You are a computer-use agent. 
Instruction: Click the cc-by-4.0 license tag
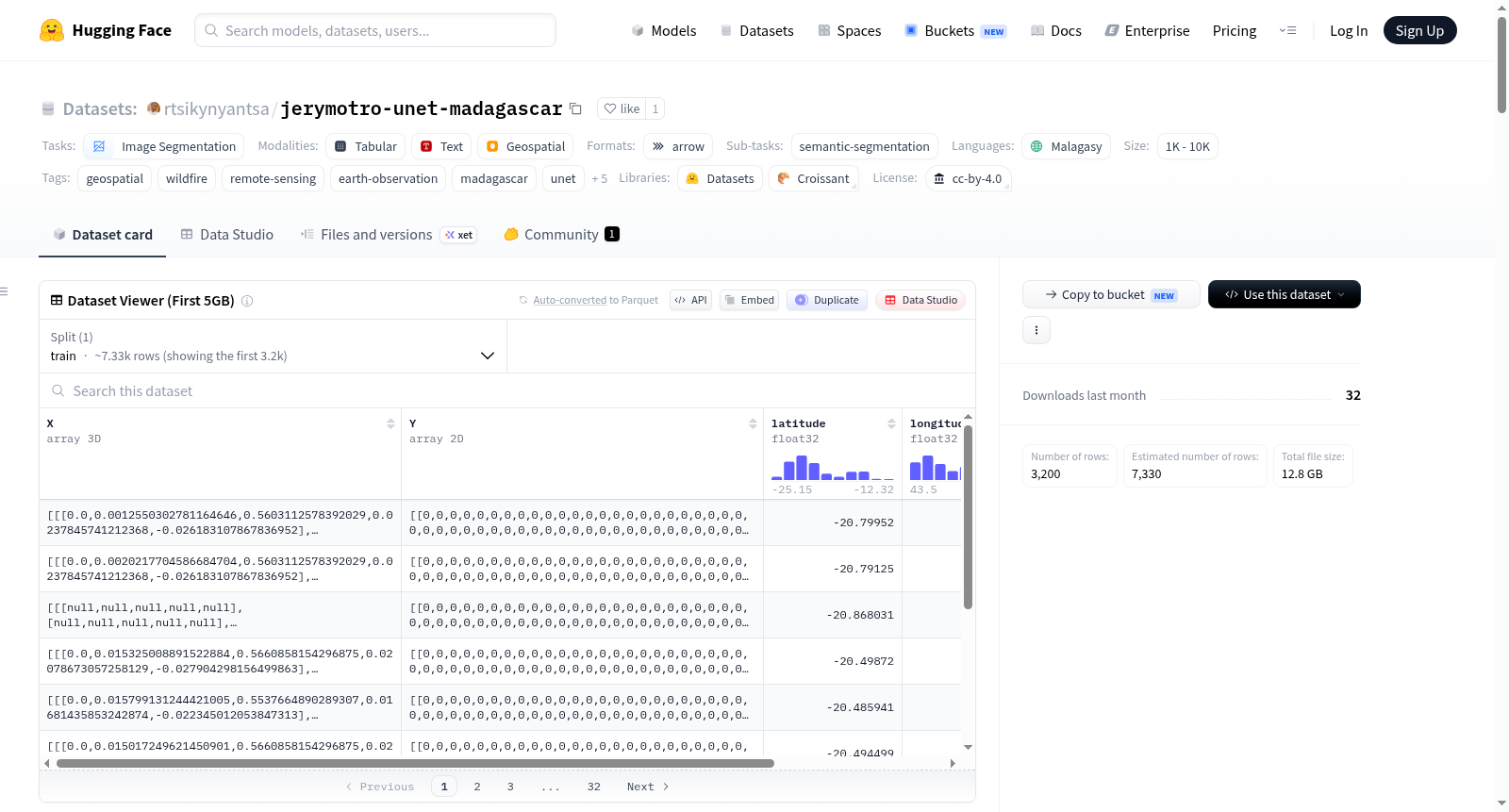click(968, 178)
